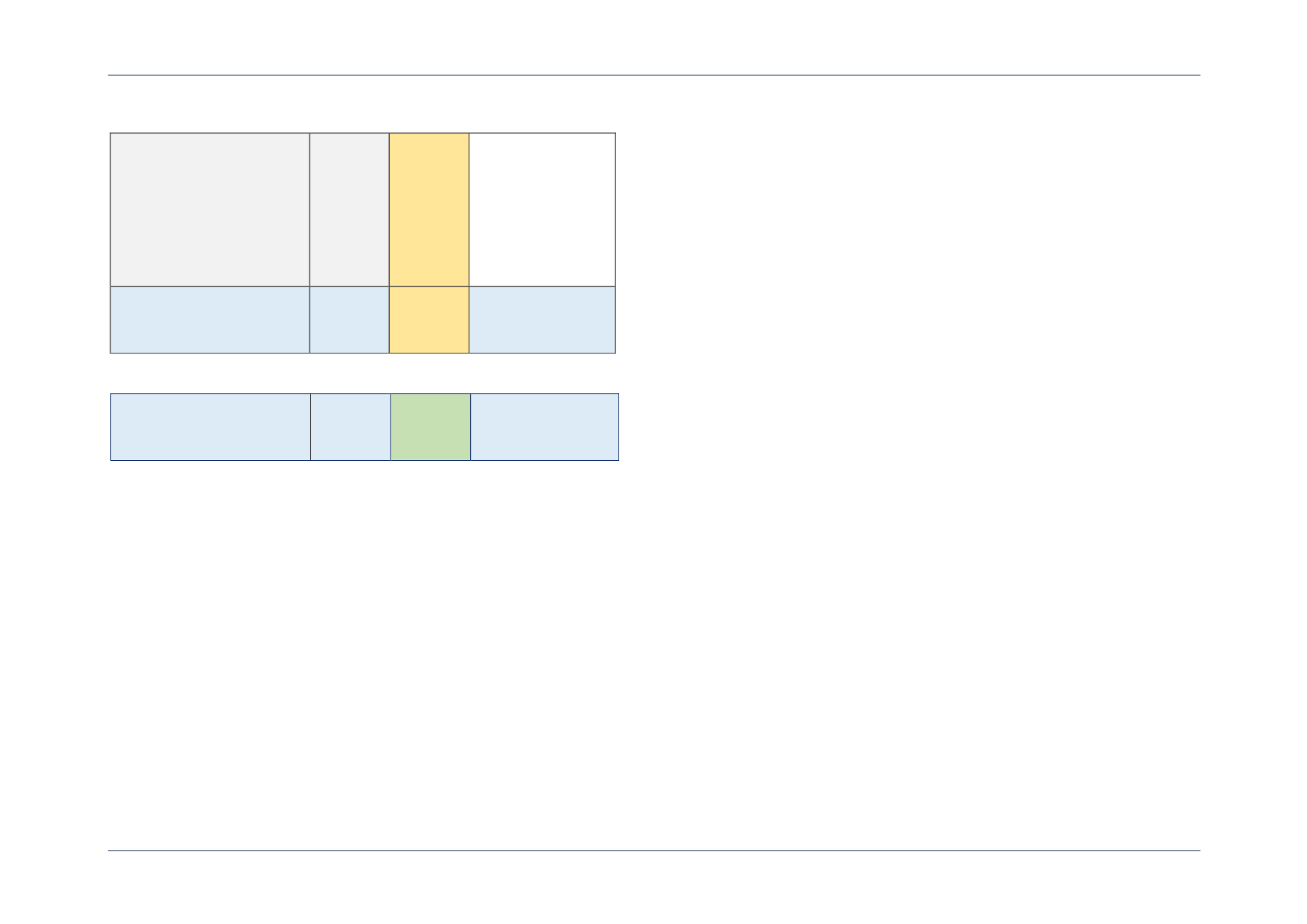
Task: Click the horizontal header rule at page top
Action: [x=654, y=75]
